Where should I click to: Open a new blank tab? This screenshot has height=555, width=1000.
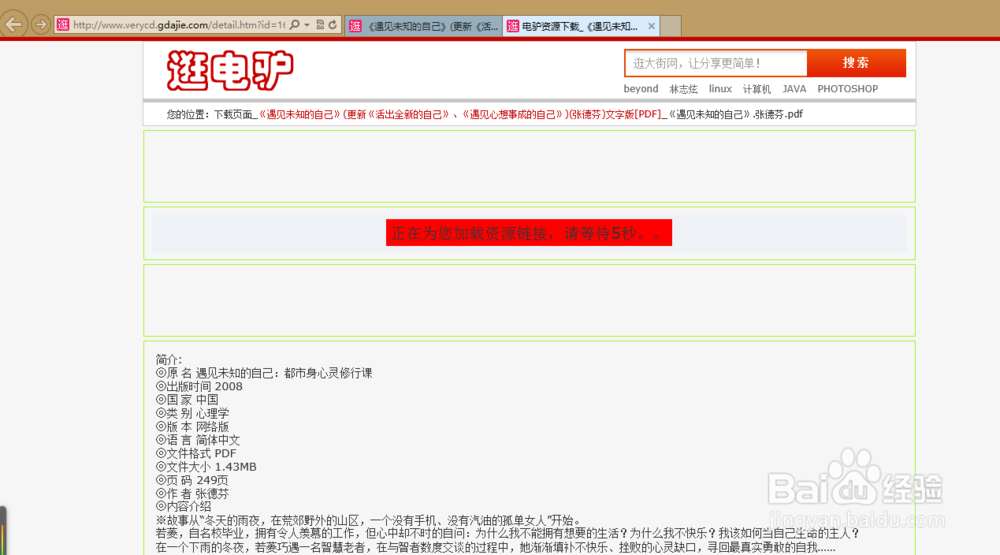pyautogui.click(x=670, y=26)
